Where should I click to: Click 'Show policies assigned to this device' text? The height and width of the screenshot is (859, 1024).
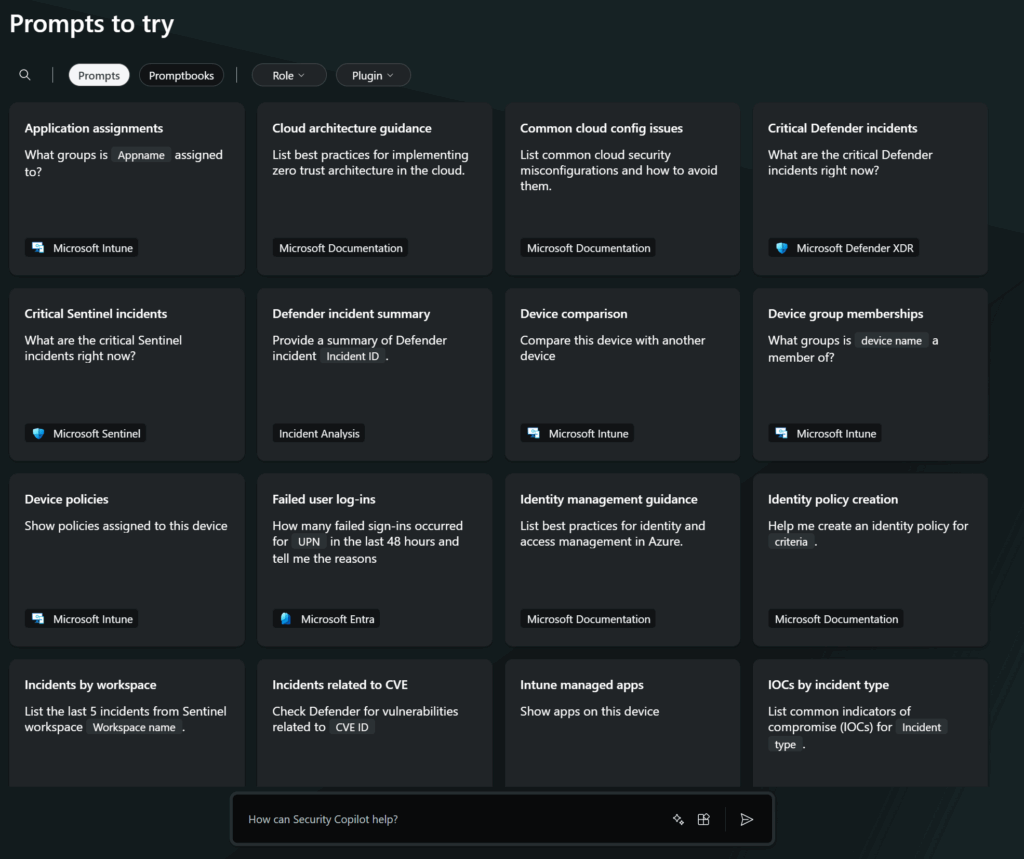tap(126, 526)
